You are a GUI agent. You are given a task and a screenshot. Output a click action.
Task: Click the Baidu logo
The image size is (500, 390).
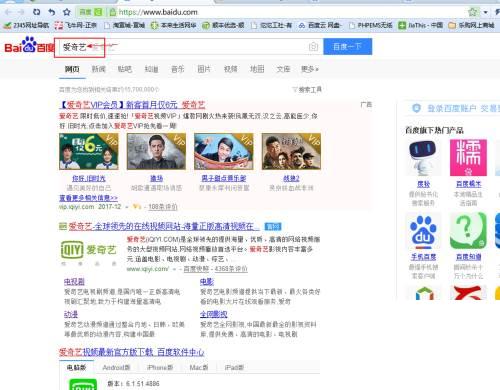click(x=29, y=46)
